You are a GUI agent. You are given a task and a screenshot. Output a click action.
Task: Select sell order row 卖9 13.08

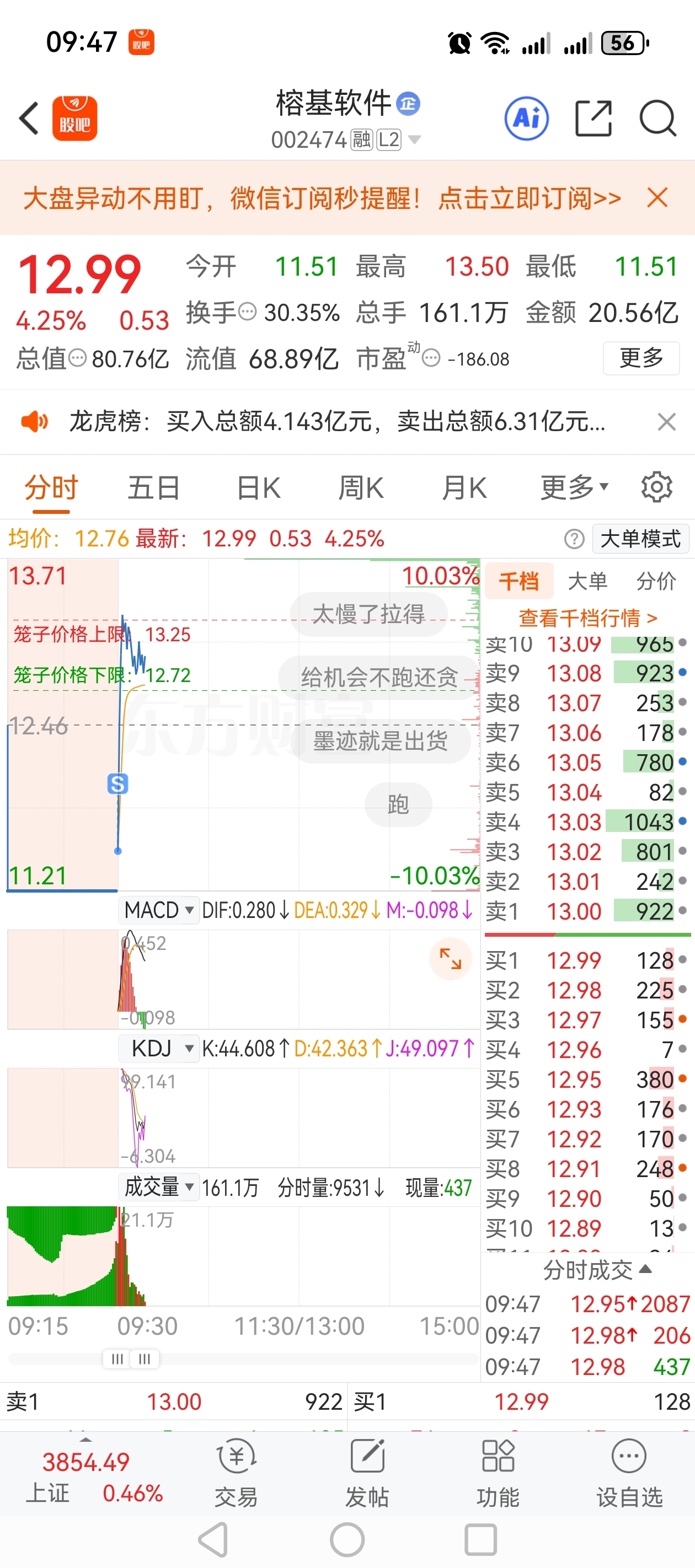pyautogui.click(x=587, y=673)
